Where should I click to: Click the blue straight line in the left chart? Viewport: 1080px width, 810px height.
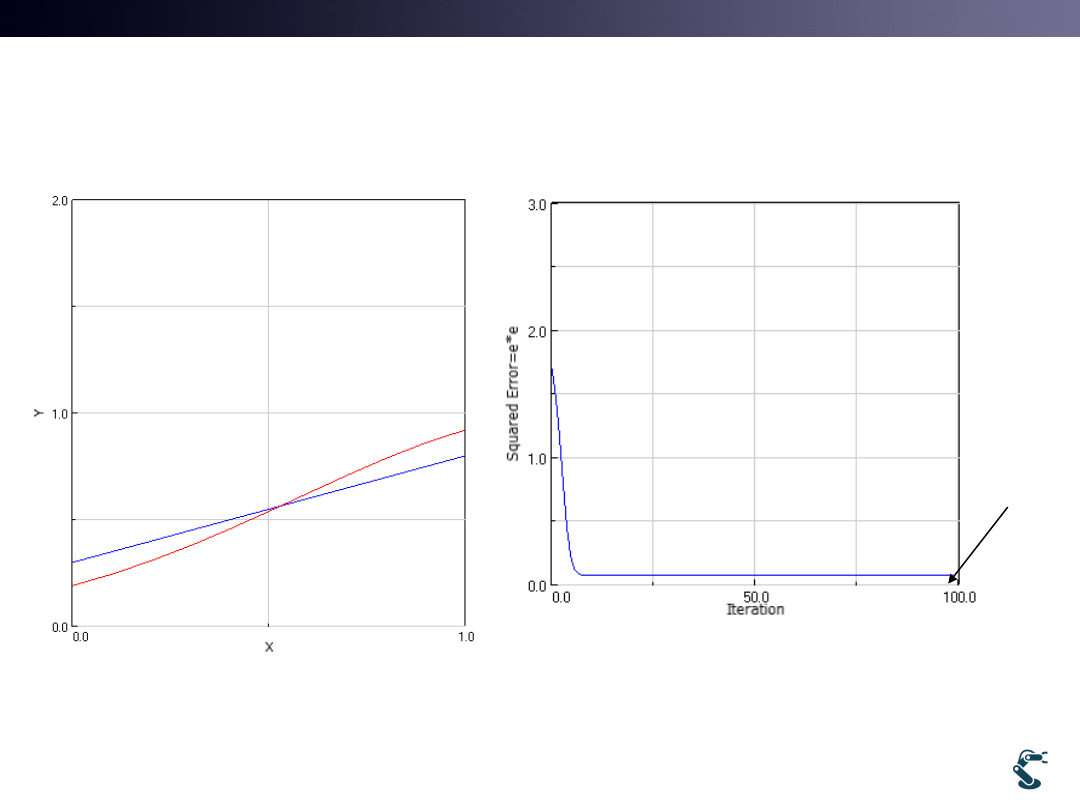170,534
